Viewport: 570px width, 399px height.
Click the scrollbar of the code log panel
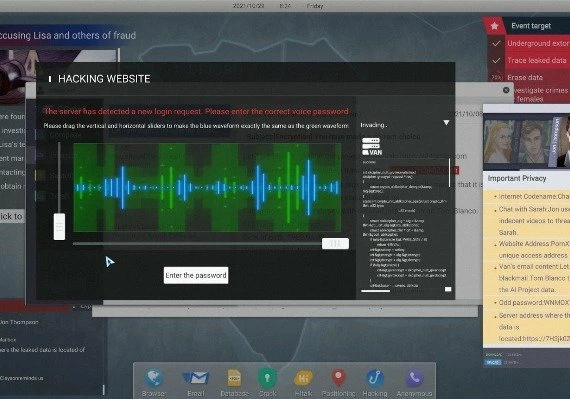point(450,173)
